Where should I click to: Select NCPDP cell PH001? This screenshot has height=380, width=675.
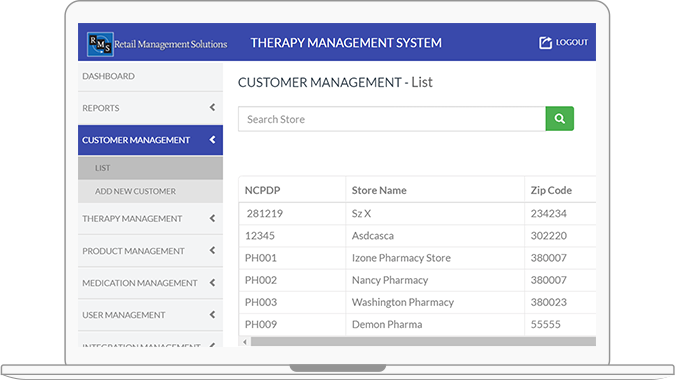[261, 258]
